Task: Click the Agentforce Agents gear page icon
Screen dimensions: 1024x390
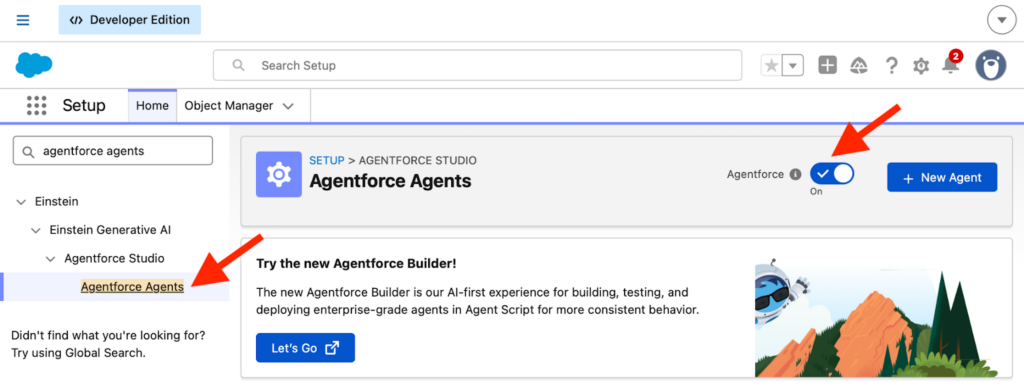Action: (279, 174)
